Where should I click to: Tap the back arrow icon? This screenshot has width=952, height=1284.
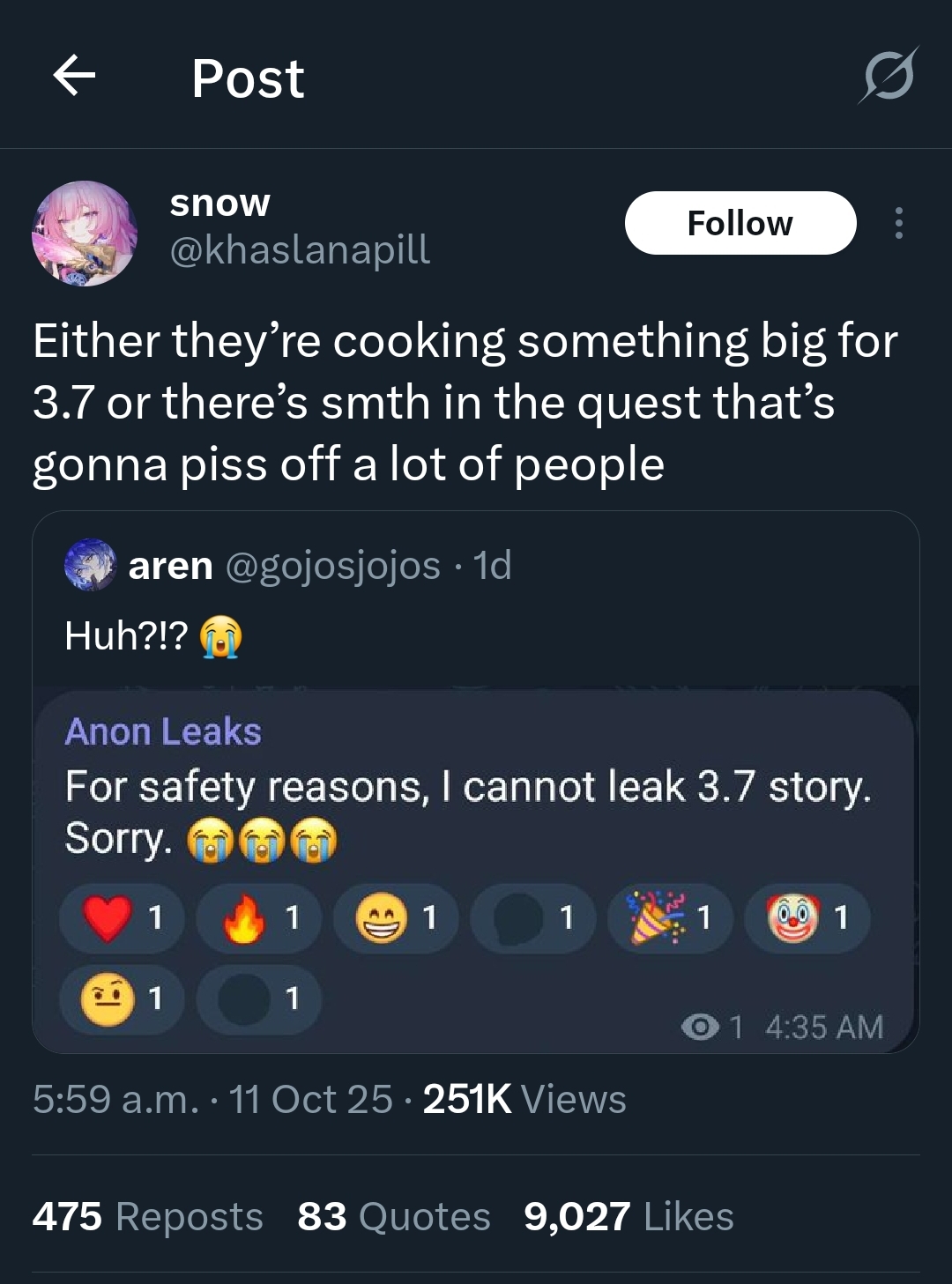(74, 75)
